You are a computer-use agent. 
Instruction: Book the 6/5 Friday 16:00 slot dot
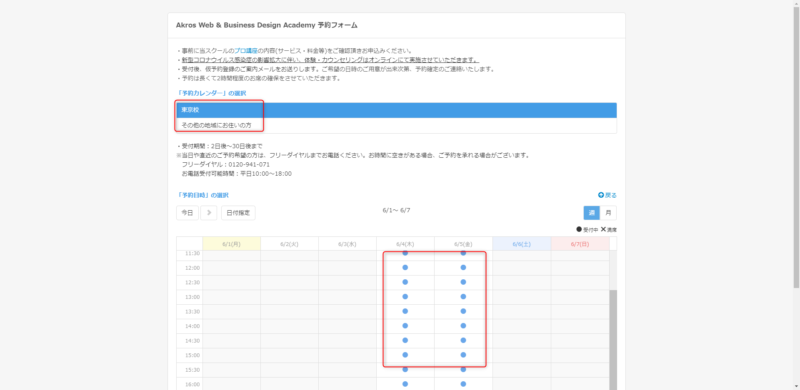[463, 384]
